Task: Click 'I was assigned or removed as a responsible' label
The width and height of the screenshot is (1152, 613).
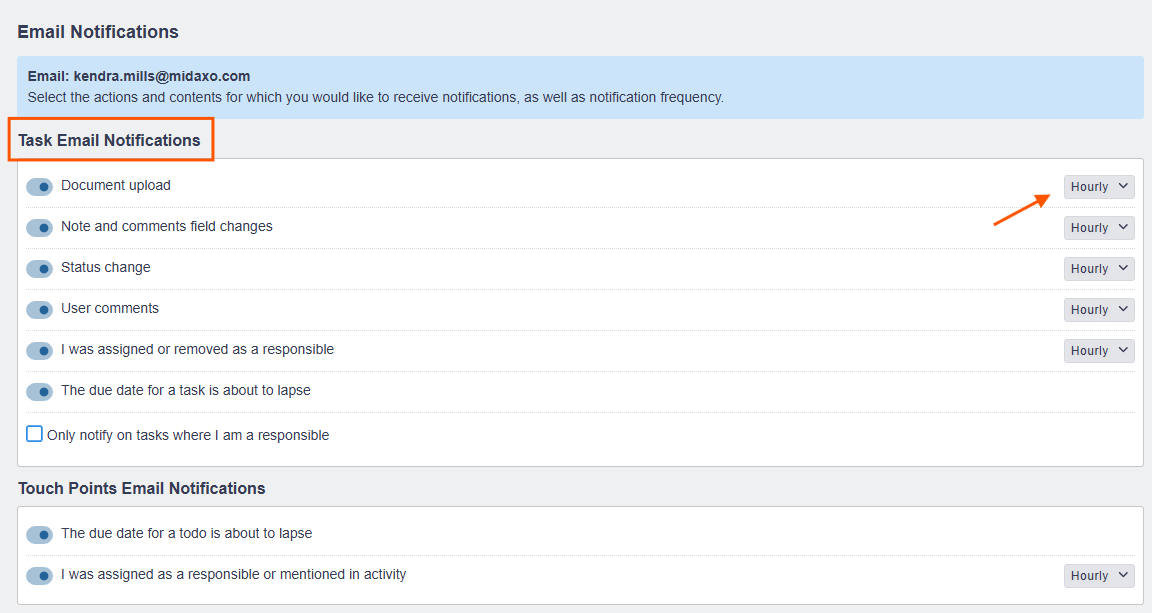Action: [198, 349]
